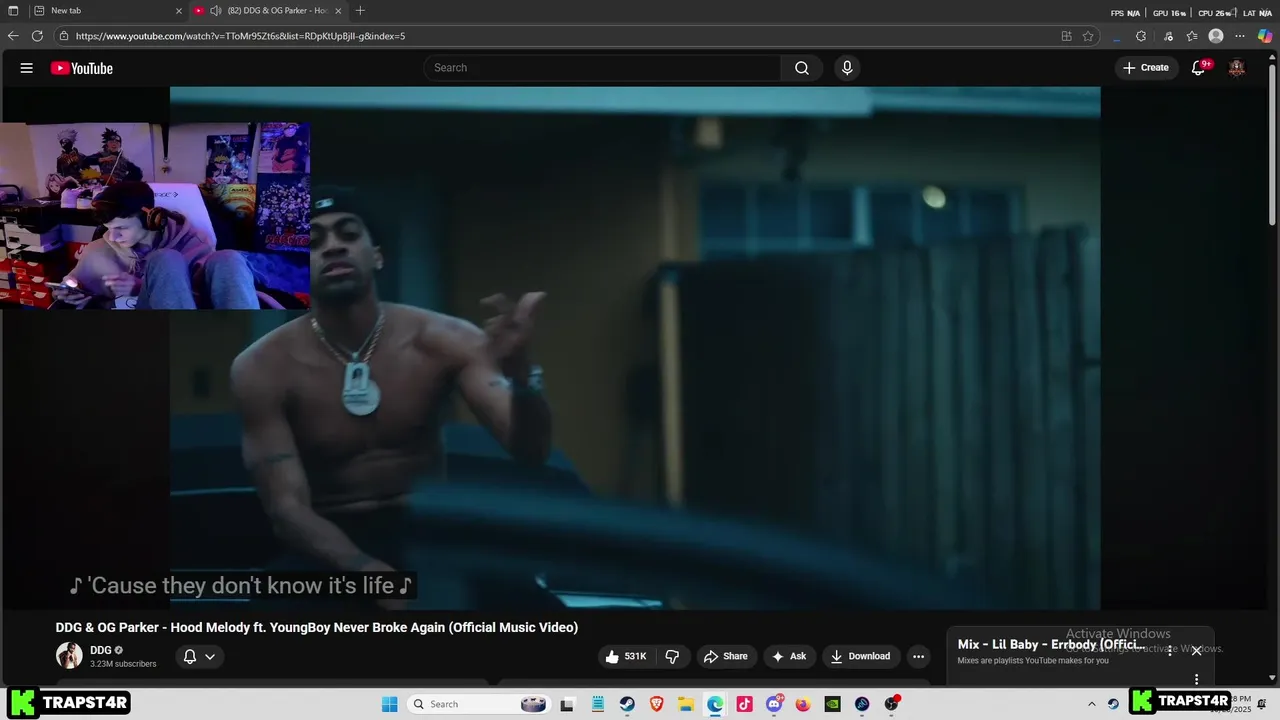This screenshot has height=720, width=1280.
Task: Go to the YouTube home logo
Action: pyautogui.click(x=82, y=68)
